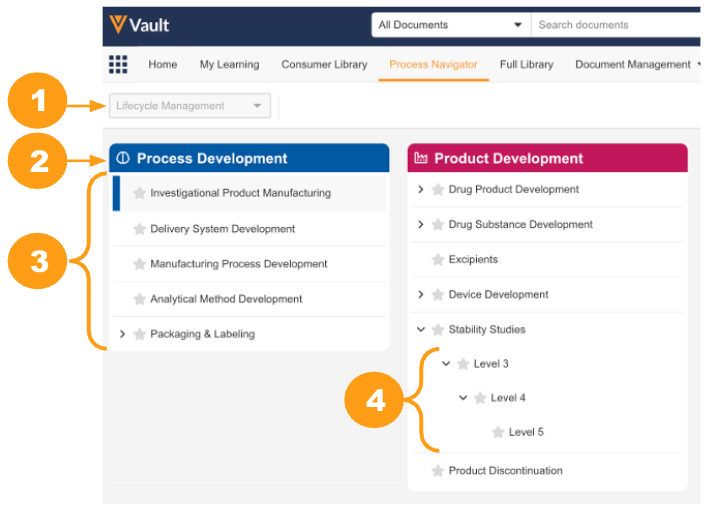Open the Device Development process link
Viewport: 707px width, 511px height.
(498, 295)
